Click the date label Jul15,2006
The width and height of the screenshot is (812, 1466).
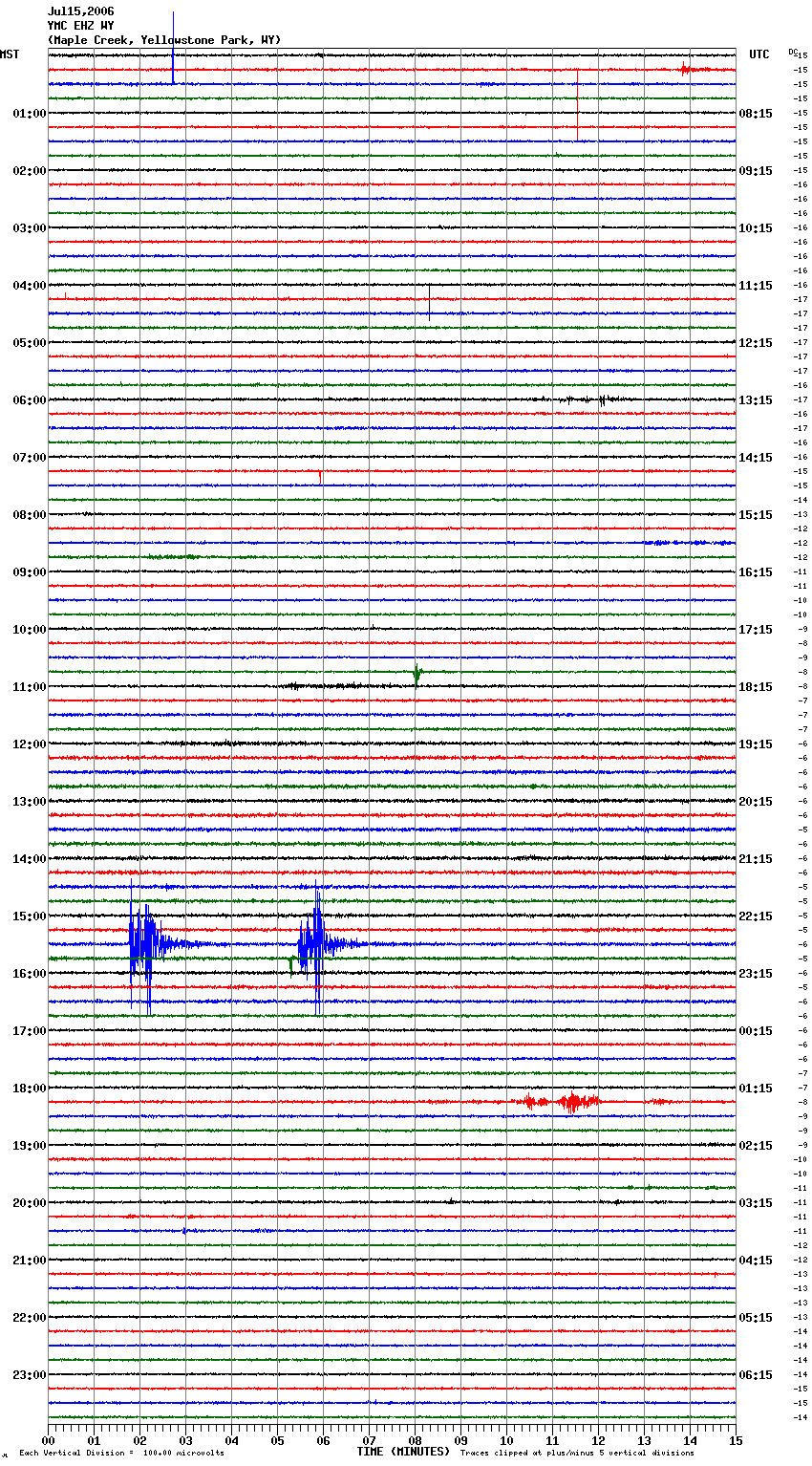point(80,11)
